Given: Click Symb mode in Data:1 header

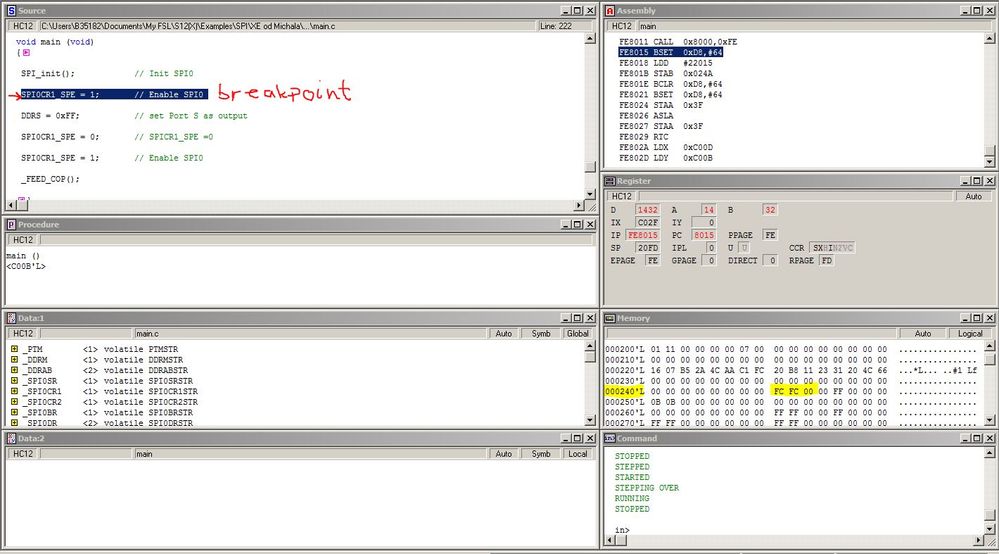Looking at the screenshot, I should pos(541,334).
